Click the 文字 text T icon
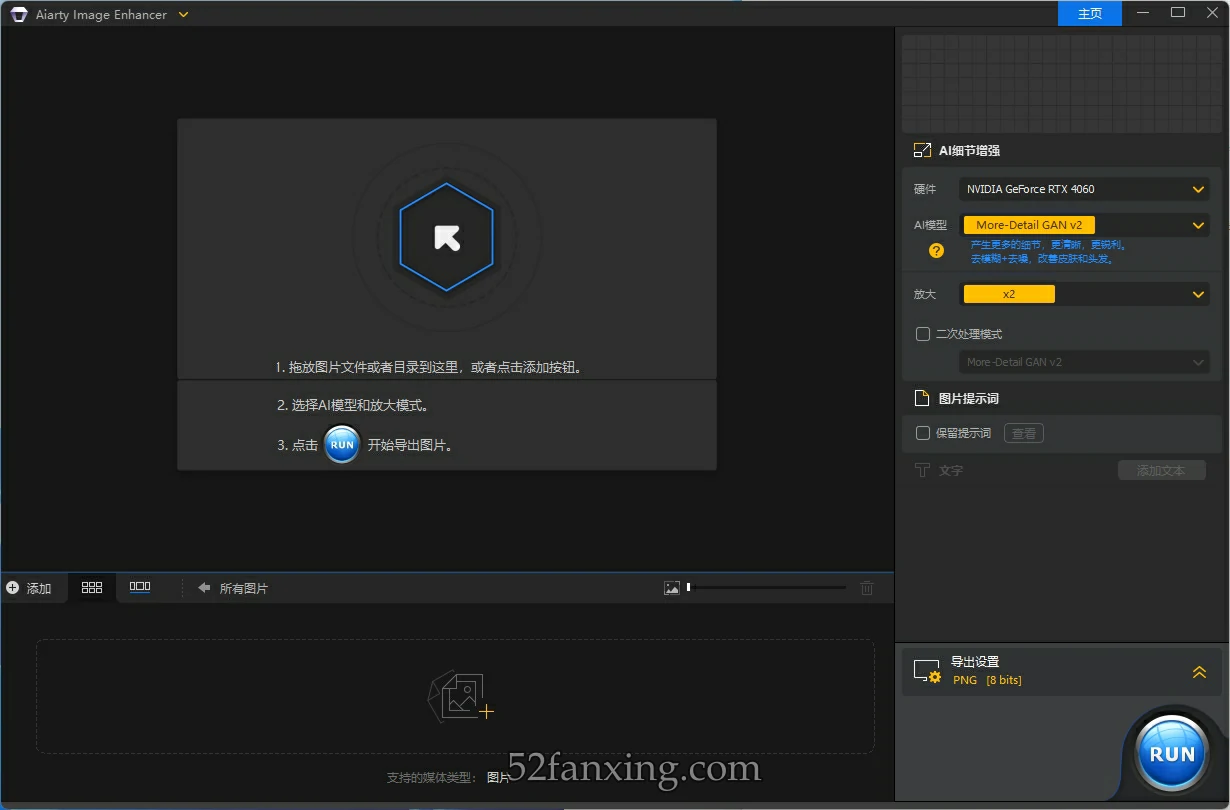1230x810 pixels. click(x=922, y=470)
